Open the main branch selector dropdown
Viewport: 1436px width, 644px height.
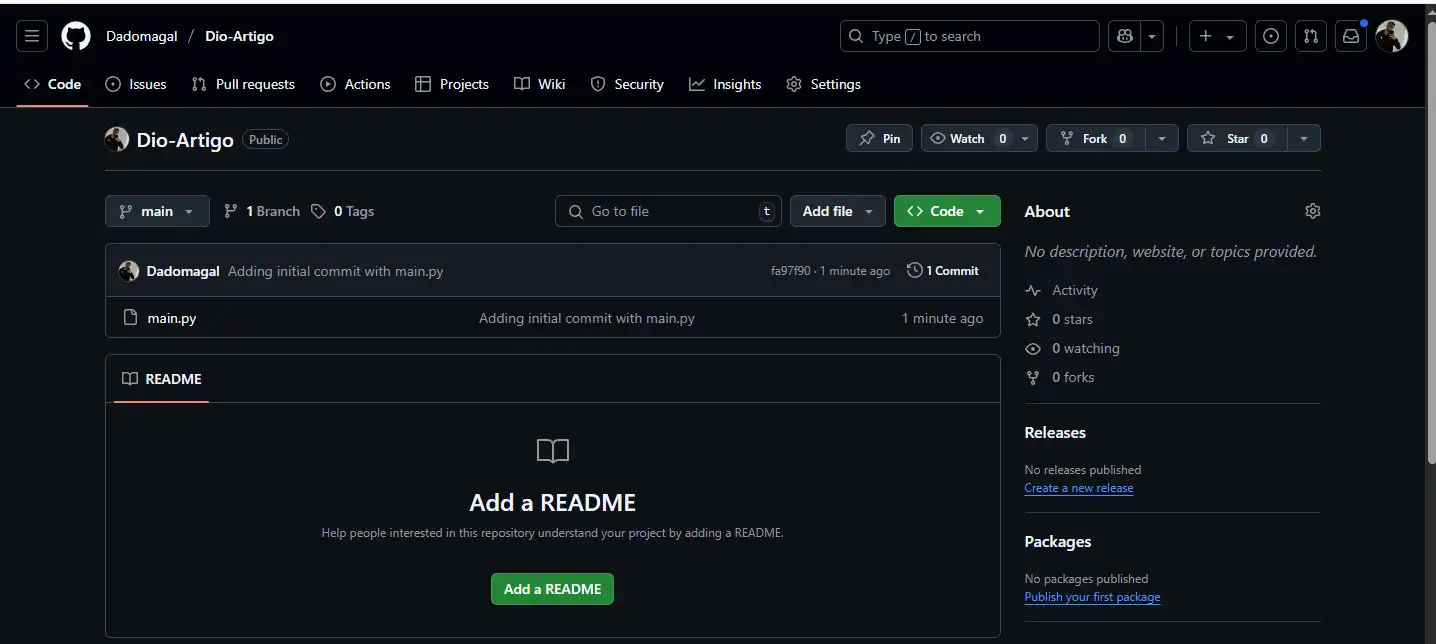(157, 211)
